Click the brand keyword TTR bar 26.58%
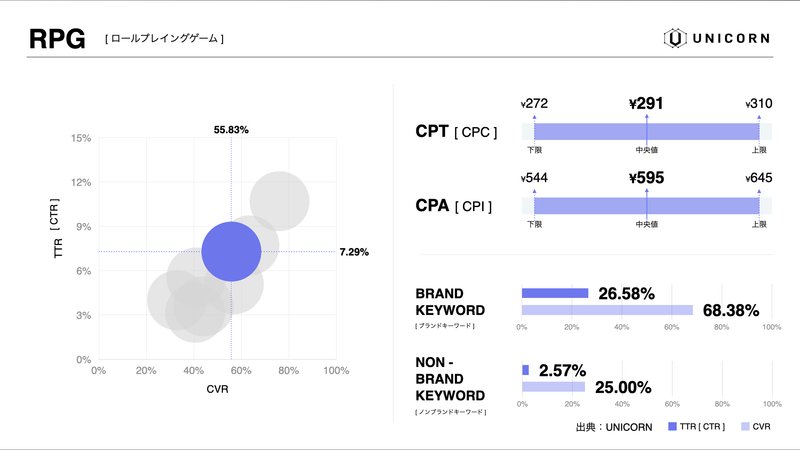This screenshot has height=450, width=800. pos(555,293)
